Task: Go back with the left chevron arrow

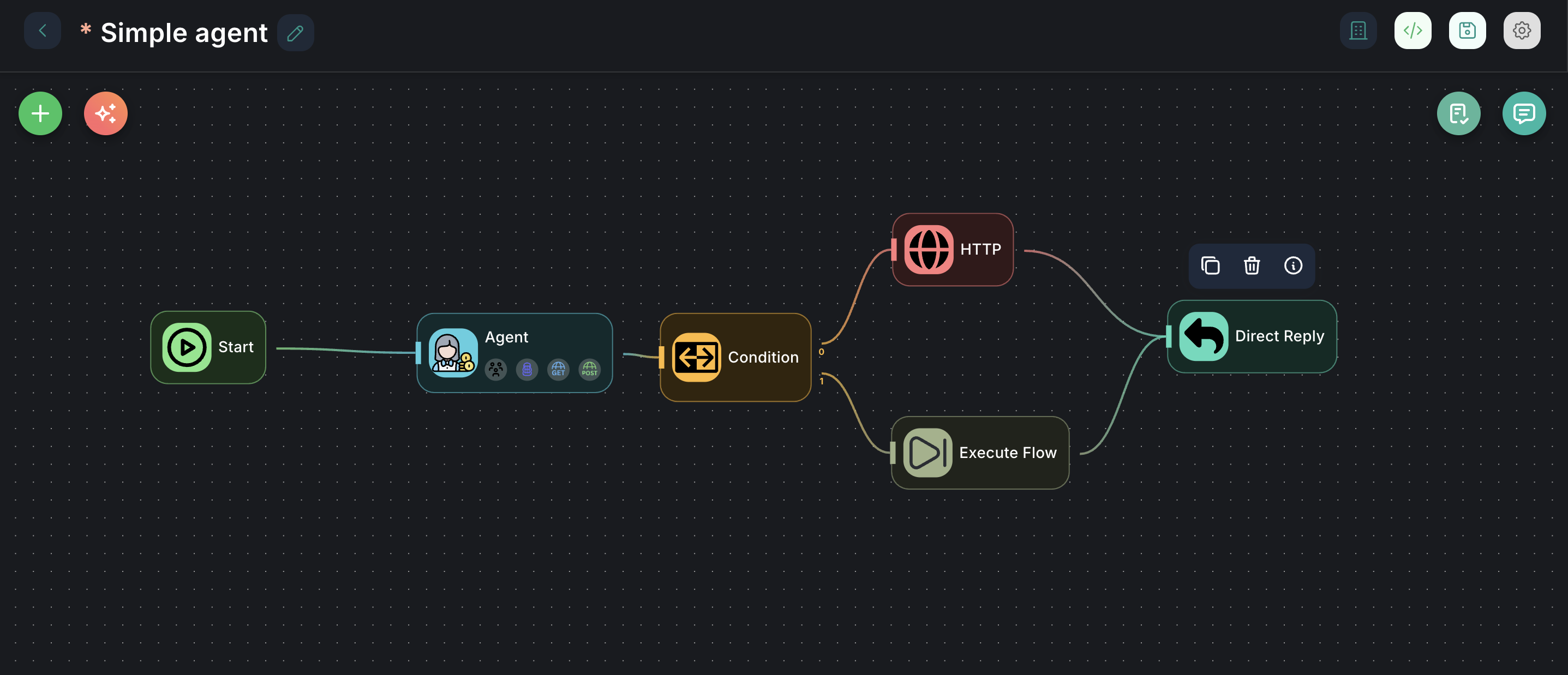Action: (x=42, y=31)
